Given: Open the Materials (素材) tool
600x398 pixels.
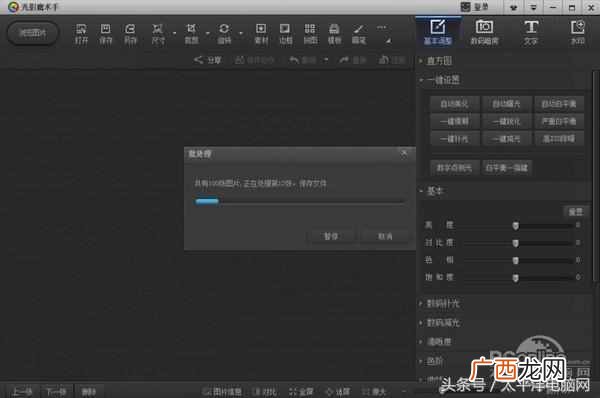Looking at the screenshot, I should (261, 29).
